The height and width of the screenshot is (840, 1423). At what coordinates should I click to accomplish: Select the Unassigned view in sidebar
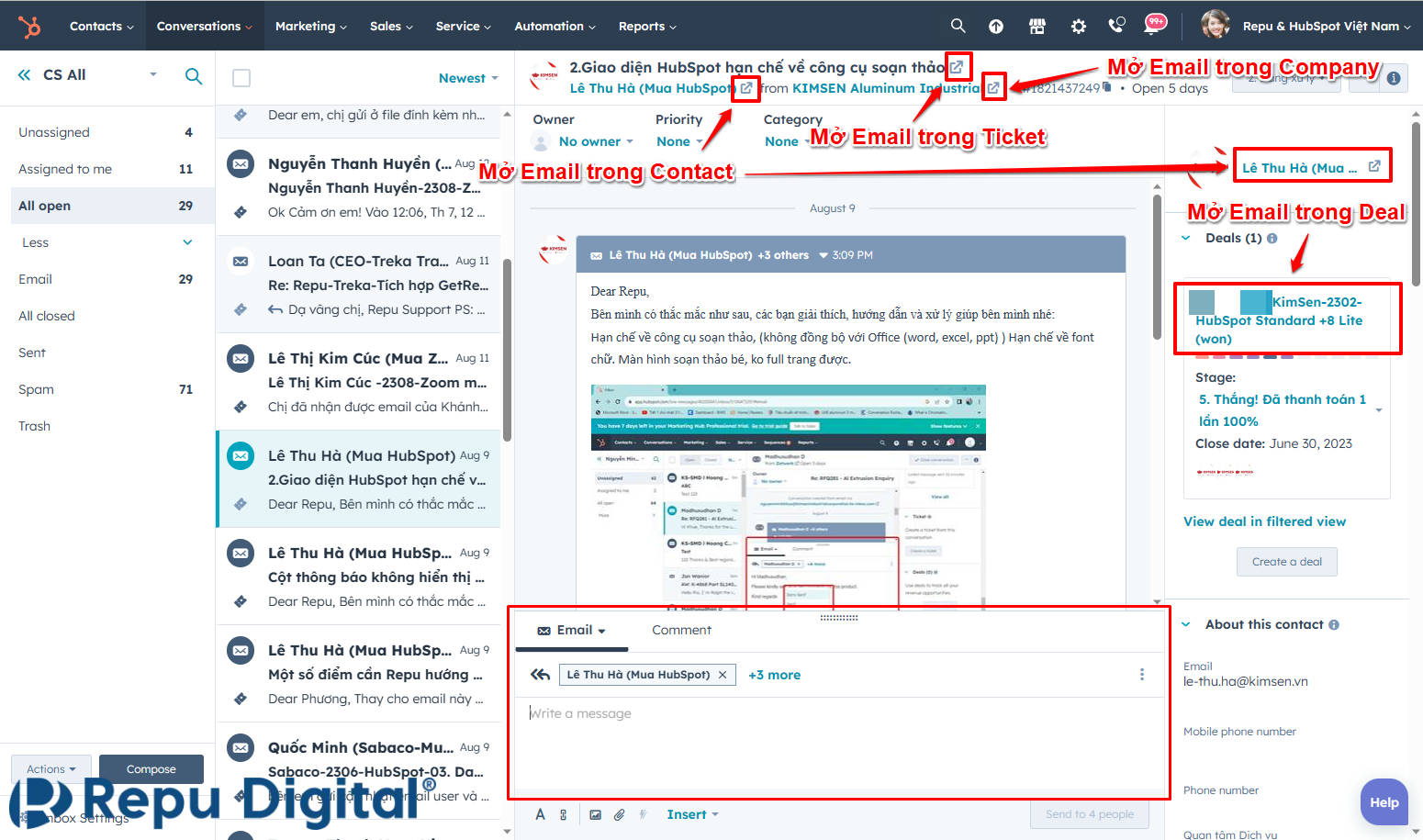107,132
